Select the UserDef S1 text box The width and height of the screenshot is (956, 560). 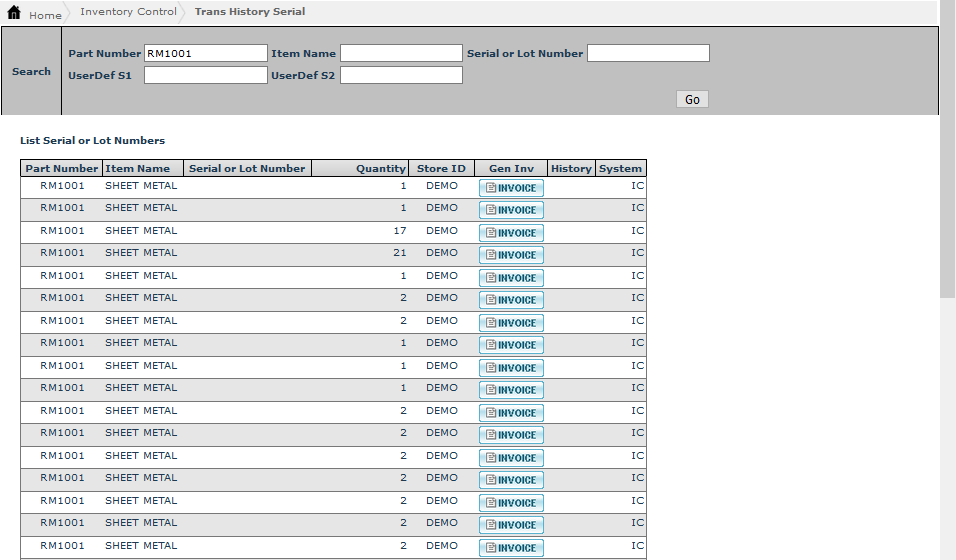[205, 75]
